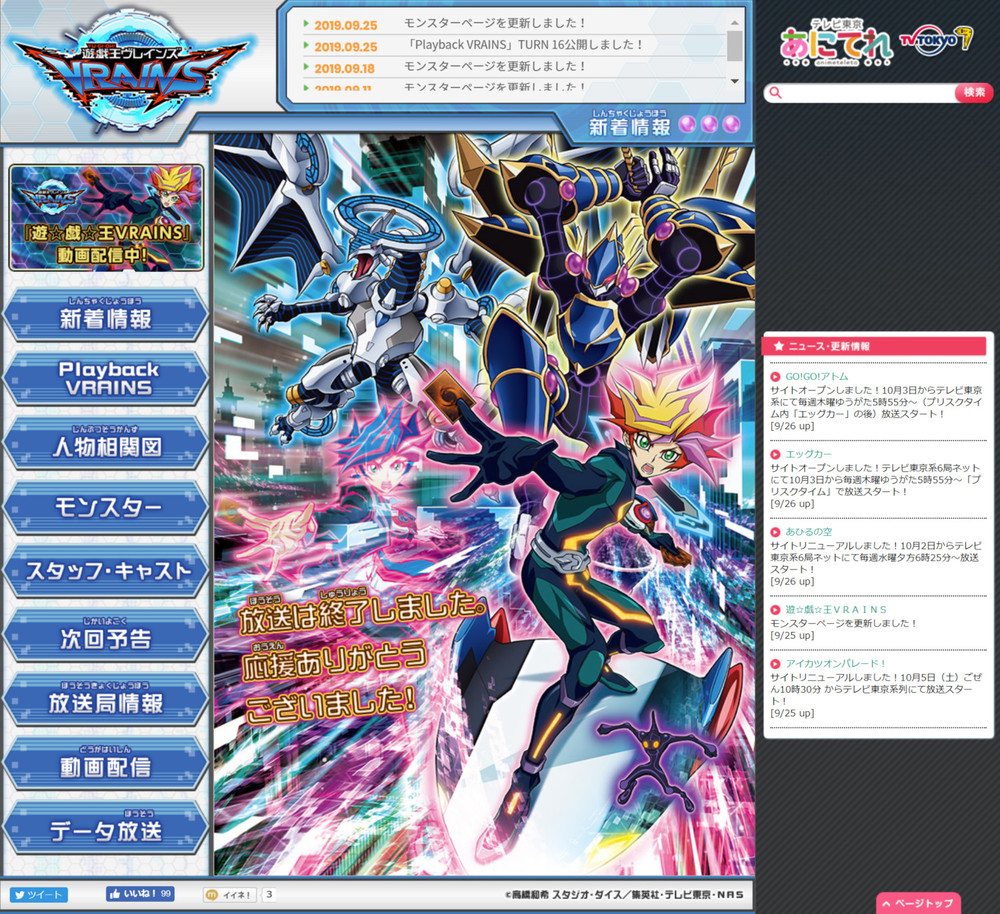The image size is (1000, 914).
Task: Click the magnifier icon in search box
Action: tap(775, 93)
